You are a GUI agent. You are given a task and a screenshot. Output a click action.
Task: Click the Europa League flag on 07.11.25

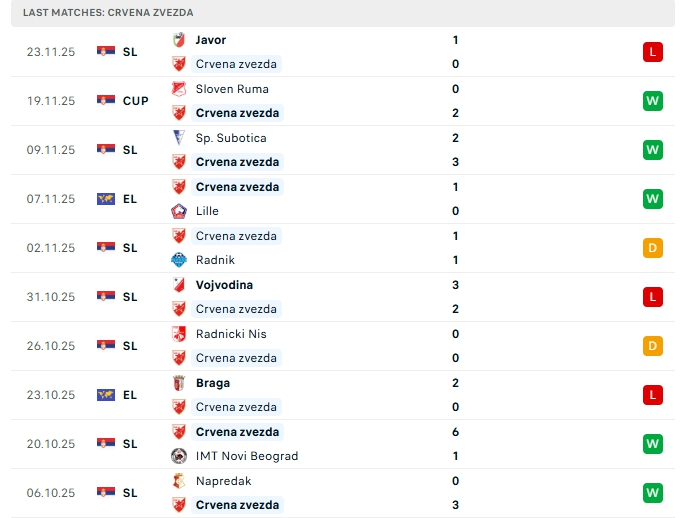point(106,199)
